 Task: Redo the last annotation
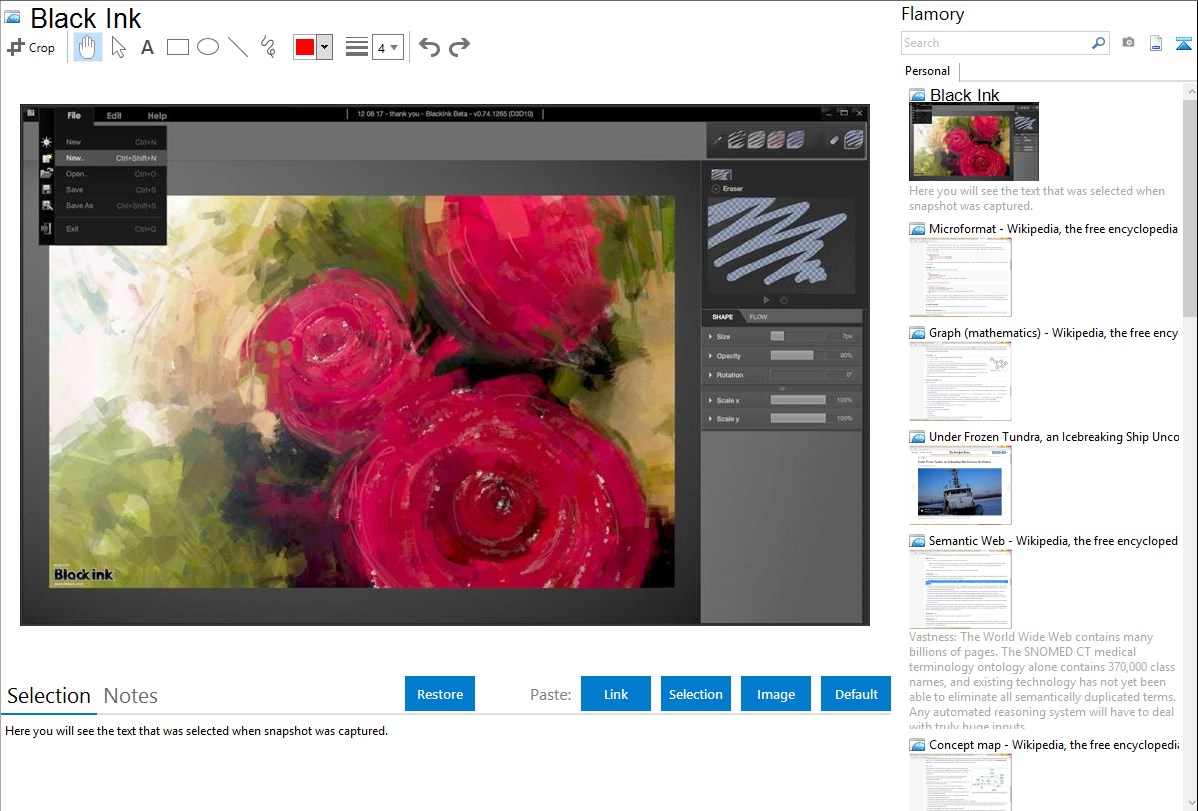[459, 47]
